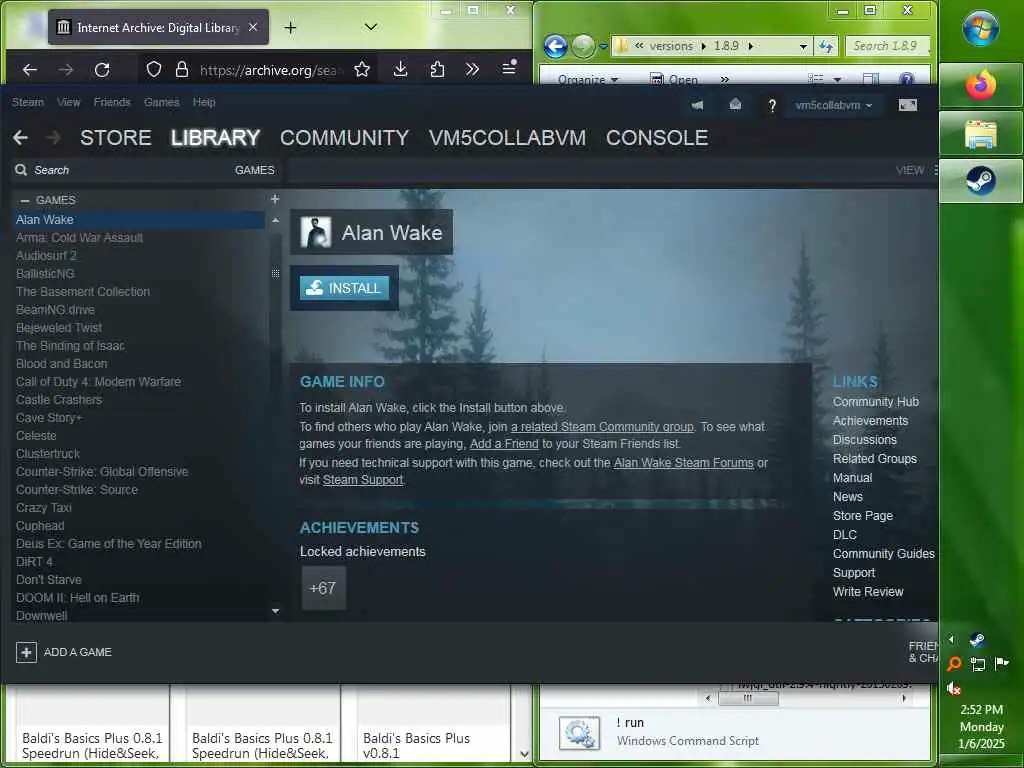
Task: Open the Write Review link
Action: pos(868,592)
